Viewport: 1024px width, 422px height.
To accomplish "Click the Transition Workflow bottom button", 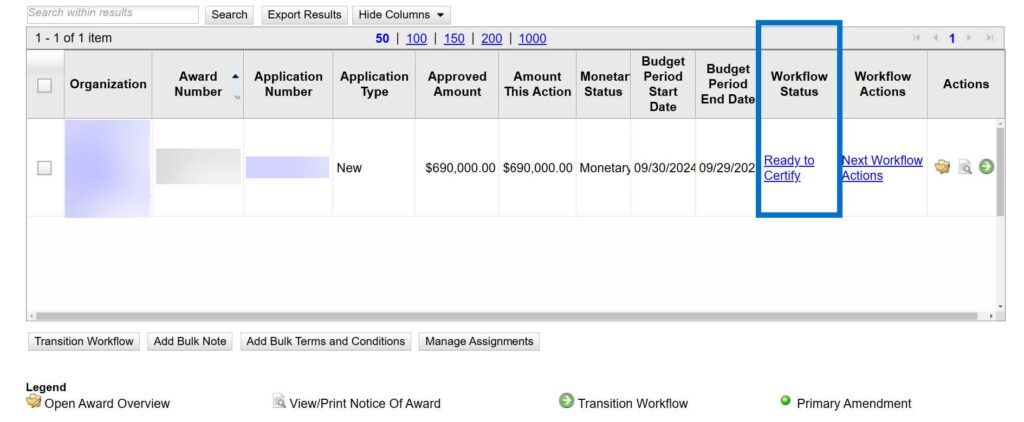I will coord(84,341).
